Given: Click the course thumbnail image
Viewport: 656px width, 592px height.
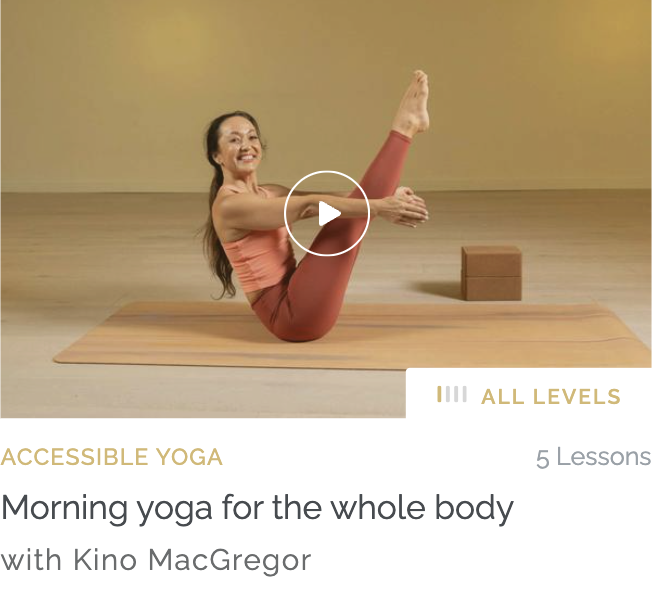Looking at the screenshot, I should coord(326,208).
